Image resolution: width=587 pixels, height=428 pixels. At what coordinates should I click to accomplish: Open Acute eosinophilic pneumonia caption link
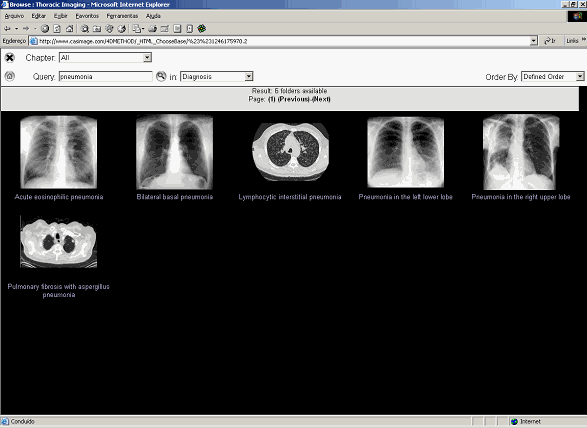coord(59,197)
